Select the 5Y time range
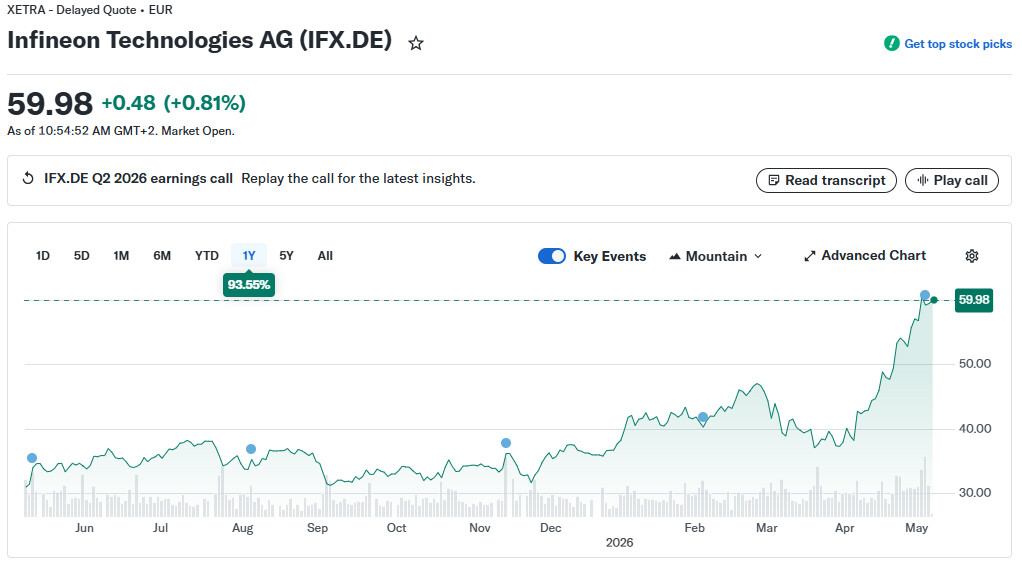The height and width of the screenshot is (562, 1022). tap(286, 256)
